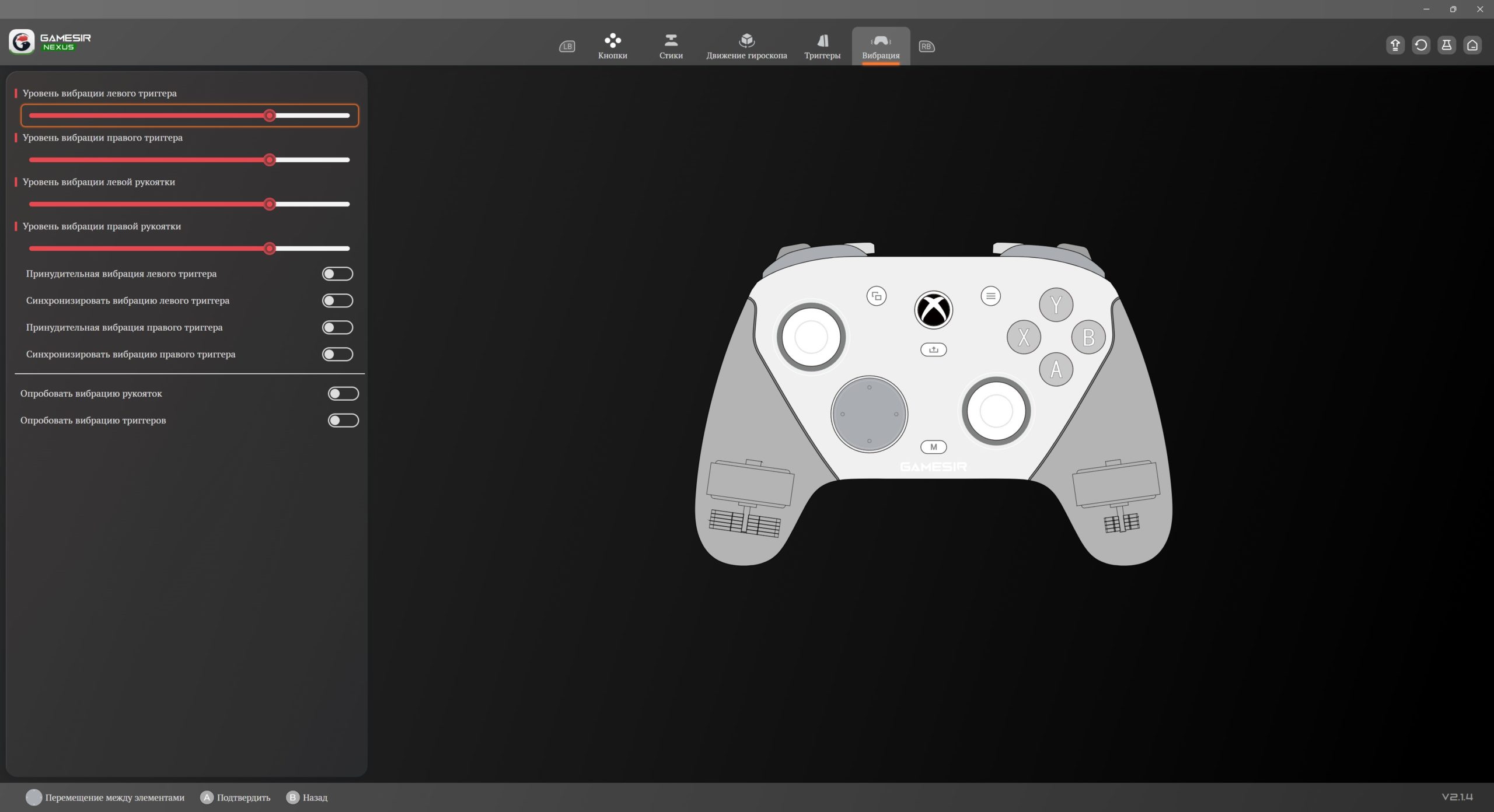Click the GameSir Nexus logo

coord(50,42)
